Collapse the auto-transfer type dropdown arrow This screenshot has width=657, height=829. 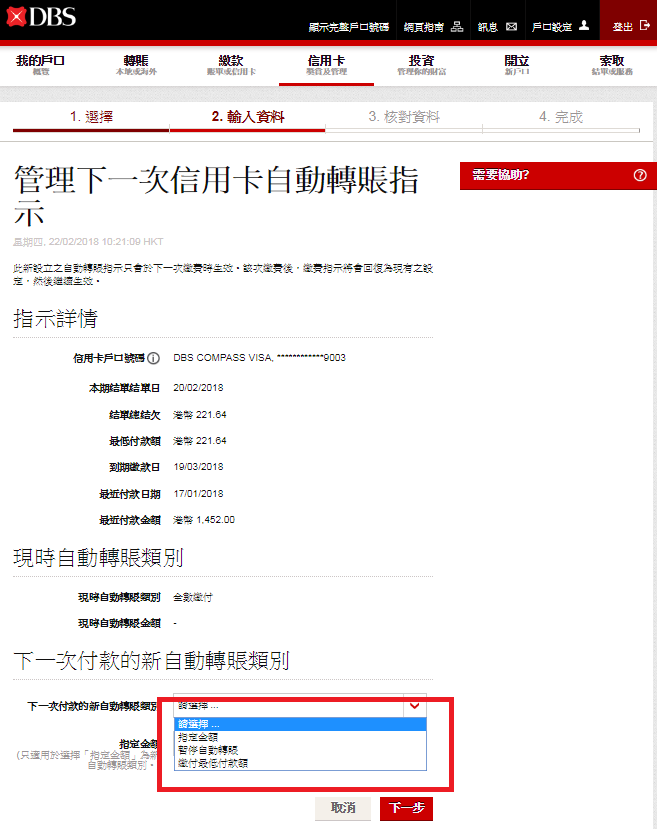pyautogui.click(x=414, y=706)
